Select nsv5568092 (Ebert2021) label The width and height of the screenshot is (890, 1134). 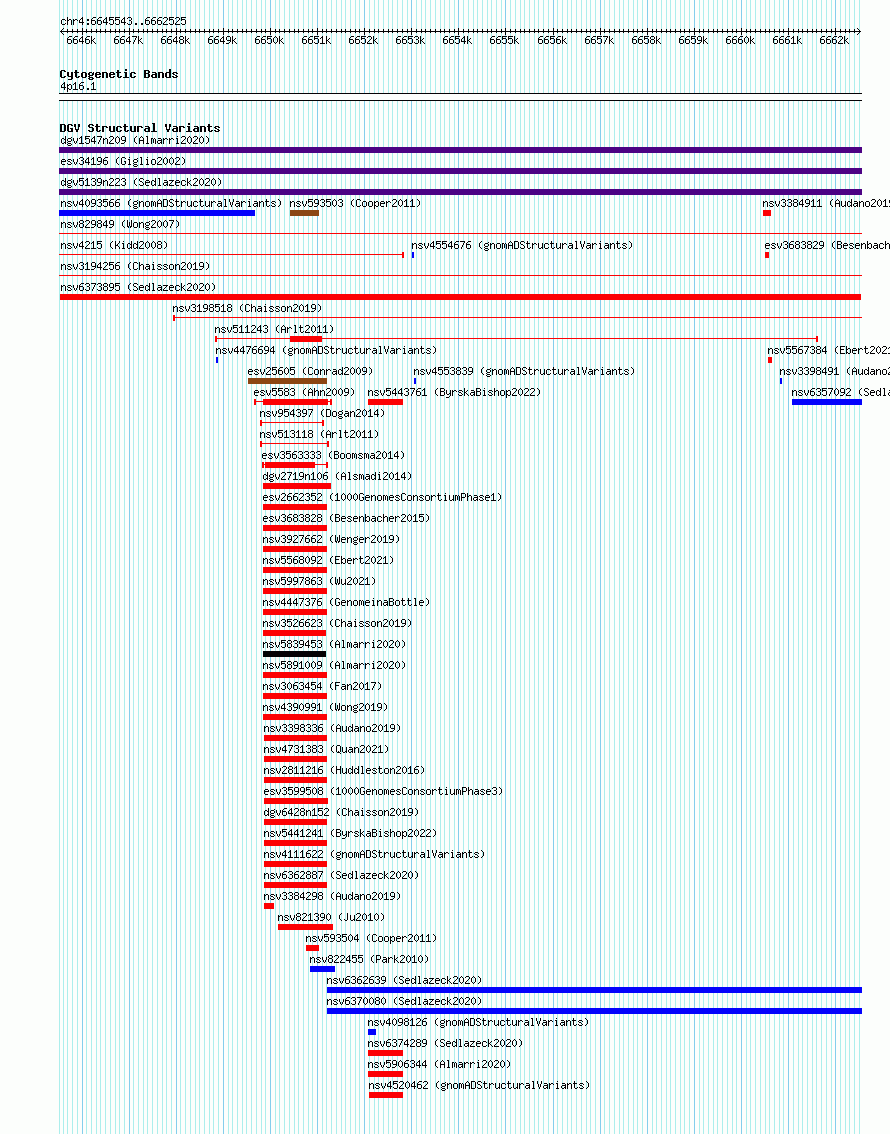tap(328, 560)
